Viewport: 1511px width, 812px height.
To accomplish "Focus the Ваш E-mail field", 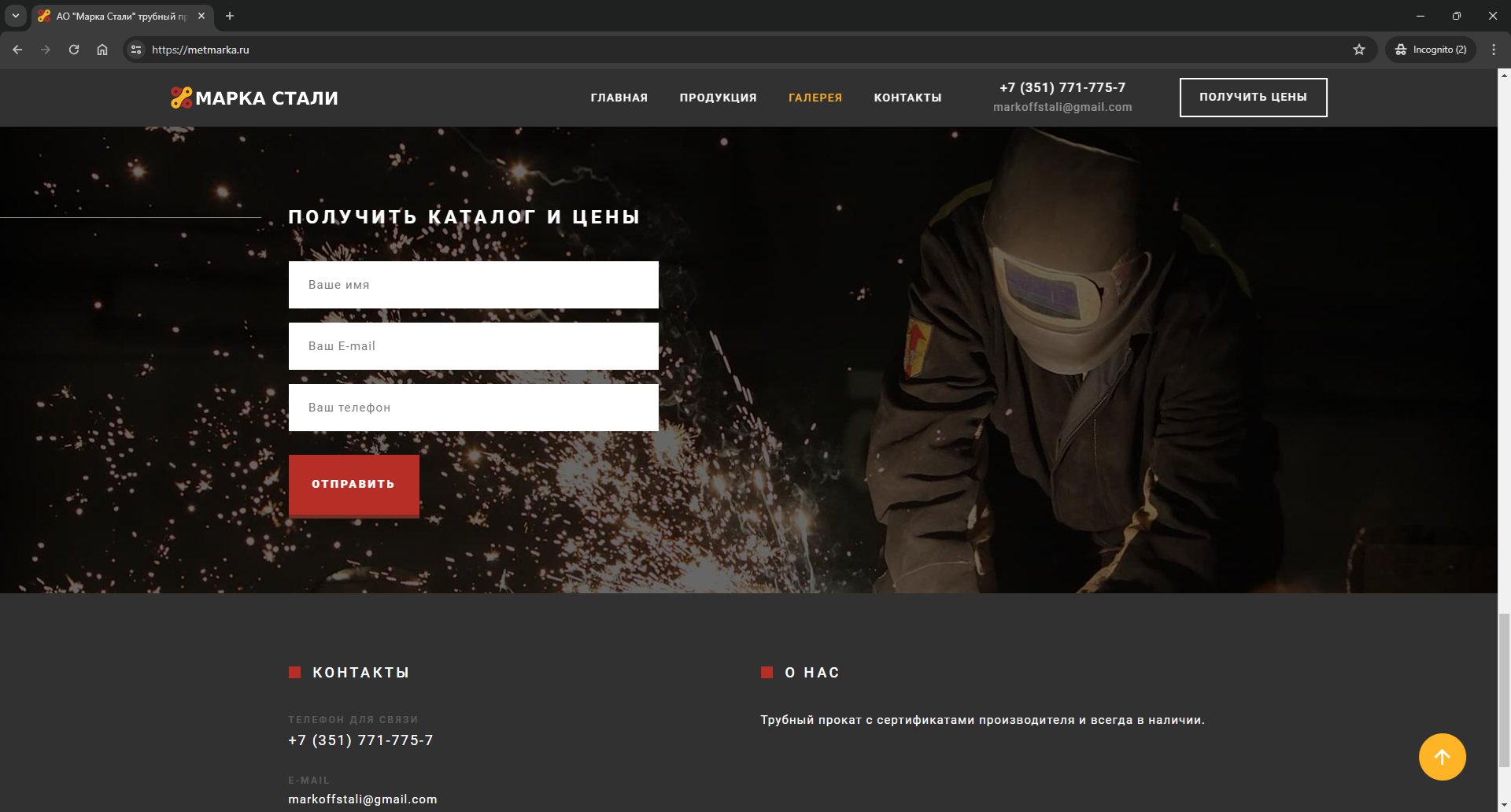I will (473, 346).
